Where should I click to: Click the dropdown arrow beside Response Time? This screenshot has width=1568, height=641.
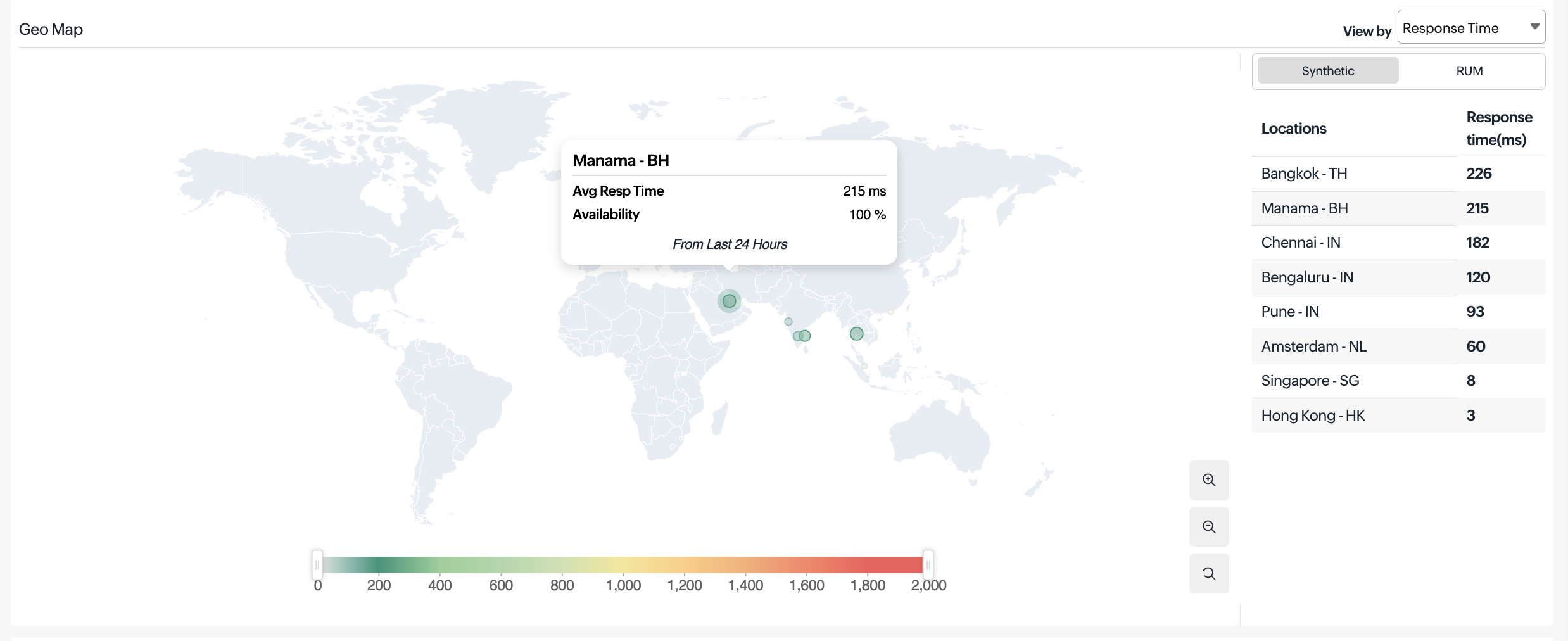[x=1534, y=27]
